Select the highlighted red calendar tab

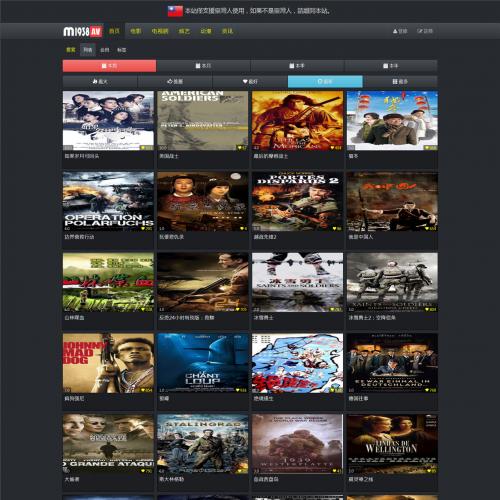coord(109,66)
